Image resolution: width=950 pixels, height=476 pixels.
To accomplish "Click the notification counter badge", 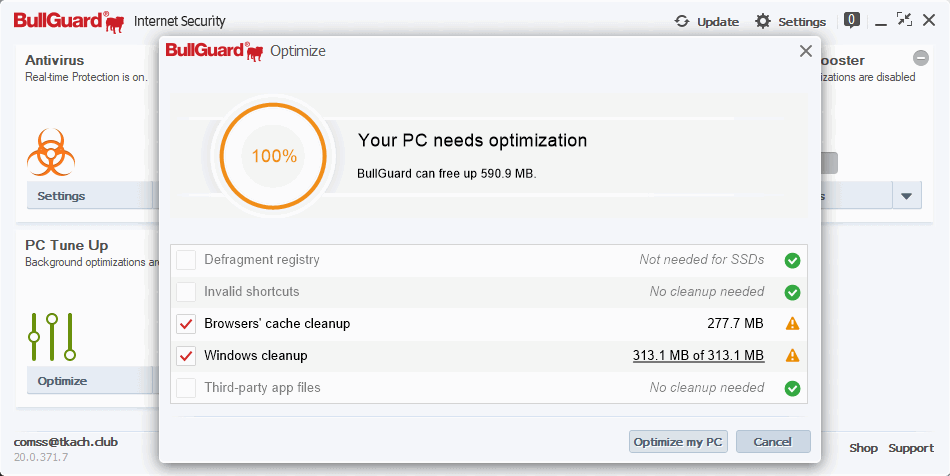I will (x=852, y=19).
